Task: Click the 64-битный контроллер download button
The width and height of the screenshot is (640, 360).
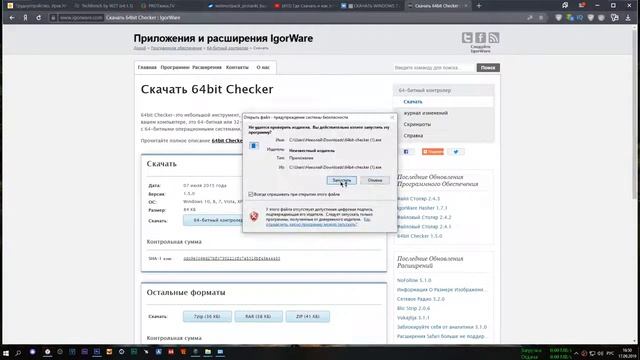Action: point(213,220)
